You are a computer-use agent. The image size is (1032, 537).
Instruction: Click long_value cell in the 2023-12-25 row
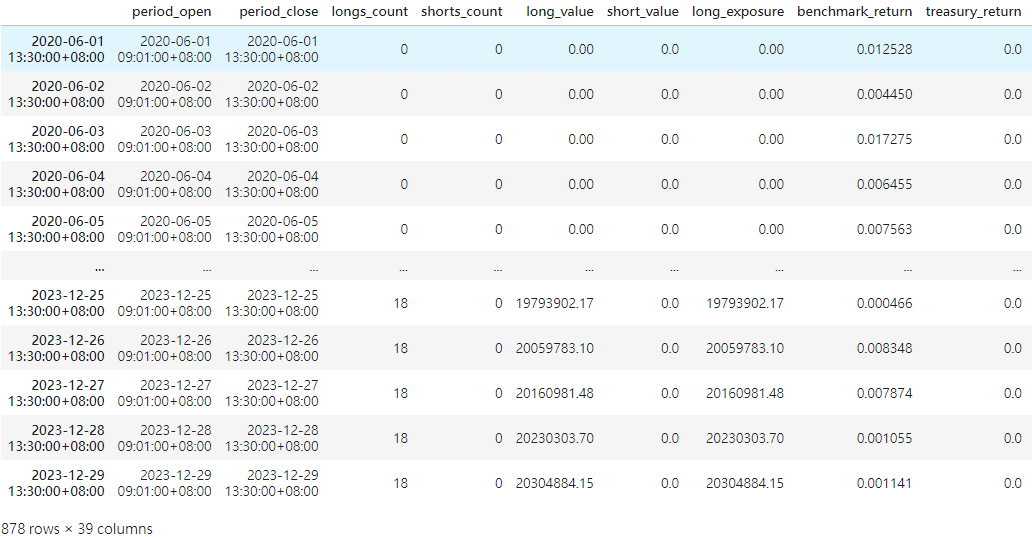555,303
